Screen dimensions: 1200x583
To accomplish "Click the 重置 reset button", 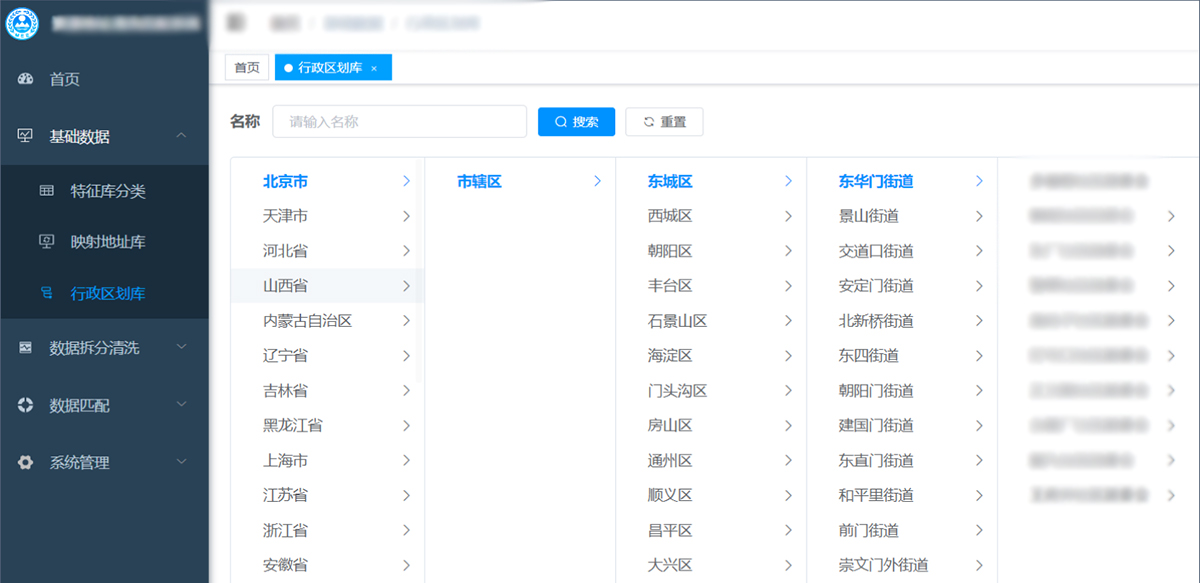I will (x=664, y=122).
